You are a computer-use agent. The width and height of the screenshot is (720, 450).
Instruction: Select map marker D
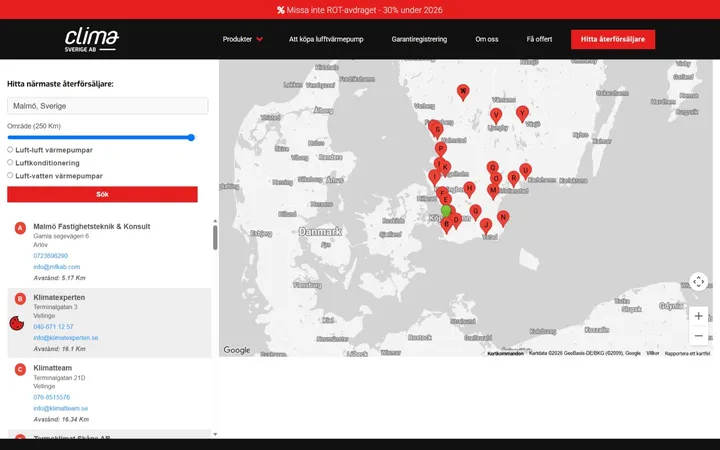[x=456, y=220]
